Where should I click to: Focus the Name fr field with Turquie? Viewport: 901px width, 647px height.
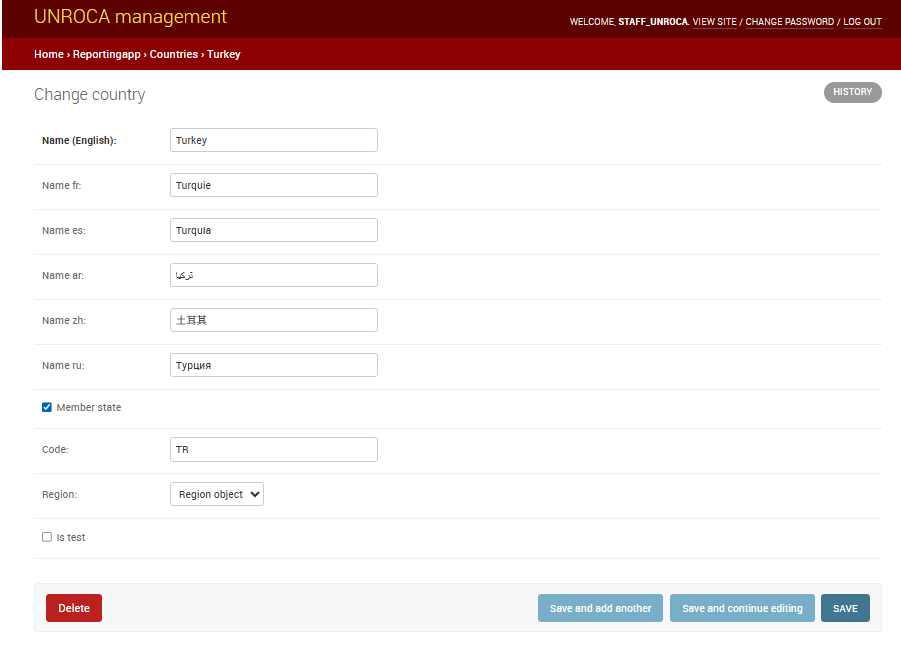pyautogui.click(x=274, y=185)
